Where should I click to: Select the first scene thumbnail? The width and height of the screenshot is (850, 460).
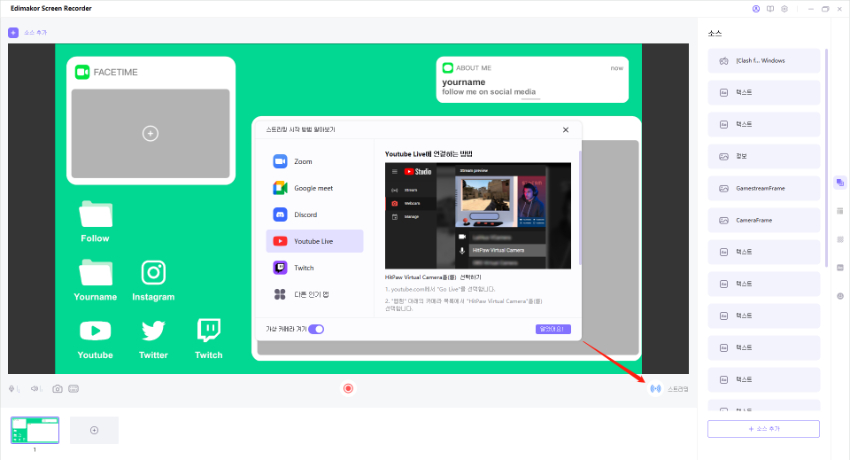click(x=35, y=430)
